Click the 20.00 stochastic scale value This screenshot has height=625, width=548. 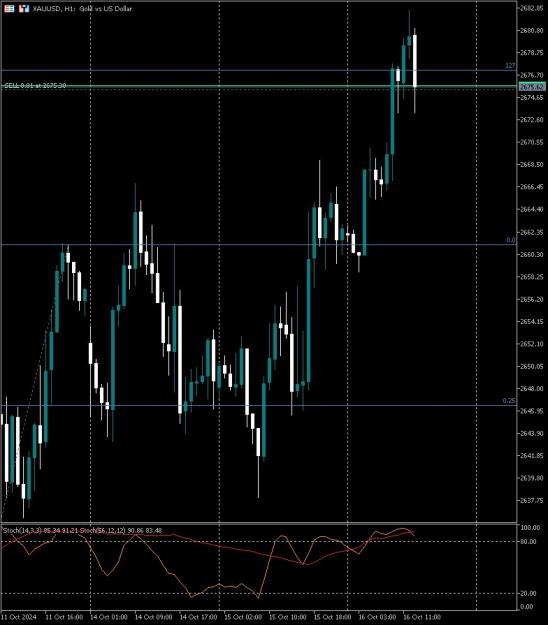click(x=529, y=593)
